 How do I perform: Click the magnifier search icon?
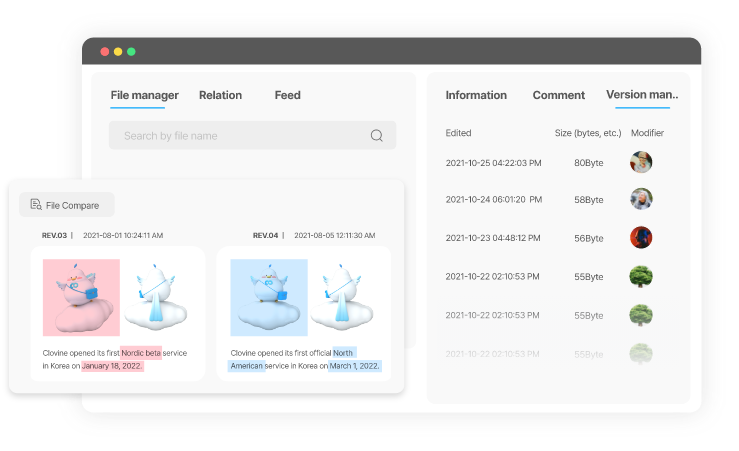tap(377, 136)
